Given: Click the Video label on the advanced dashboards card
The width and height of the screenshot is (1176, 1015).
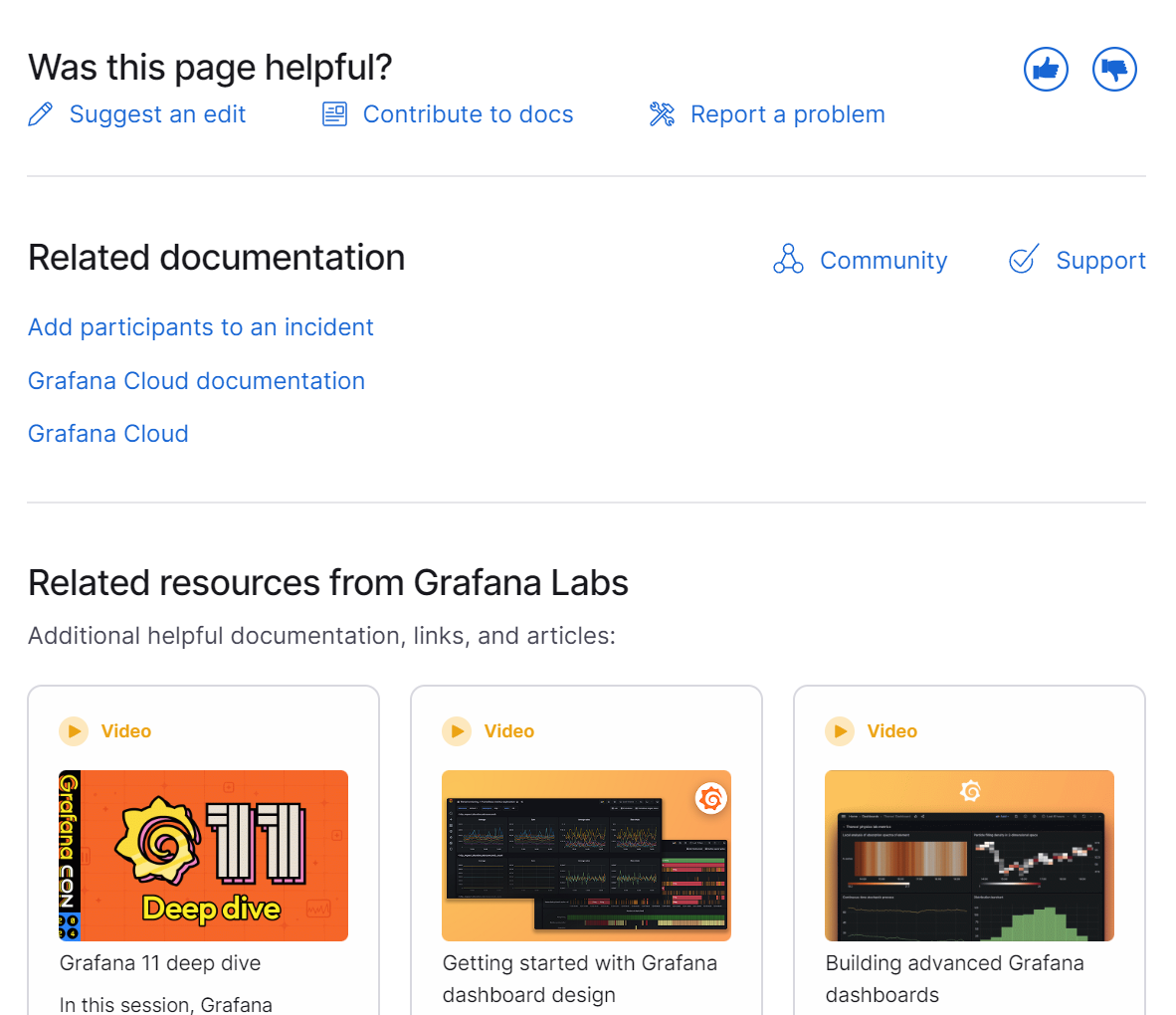Looking at the screenshot, I should pyautogui.click(x=892, y=730).
